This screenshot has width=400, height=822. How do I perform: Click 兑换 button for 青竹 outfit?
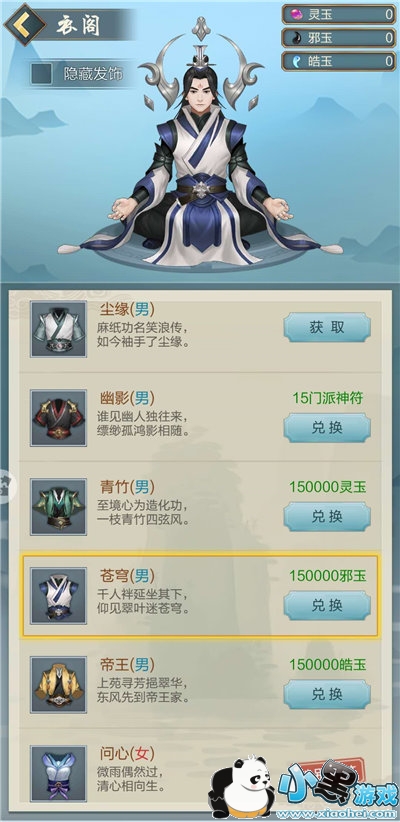(x=327, y=516)
